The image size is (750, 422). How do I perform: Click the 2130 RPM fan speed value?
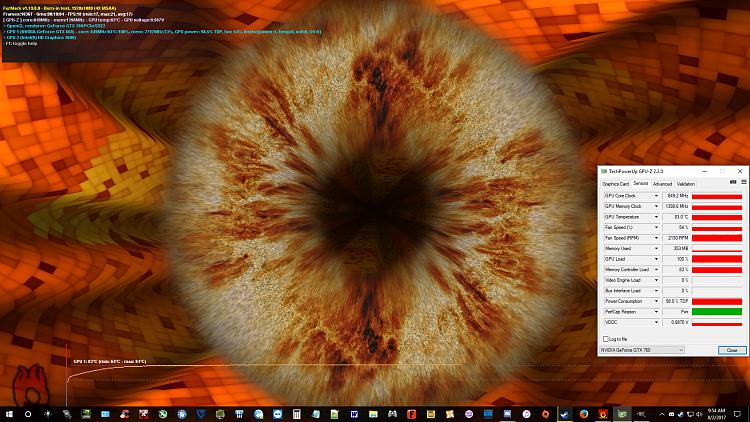pos(675,238)
